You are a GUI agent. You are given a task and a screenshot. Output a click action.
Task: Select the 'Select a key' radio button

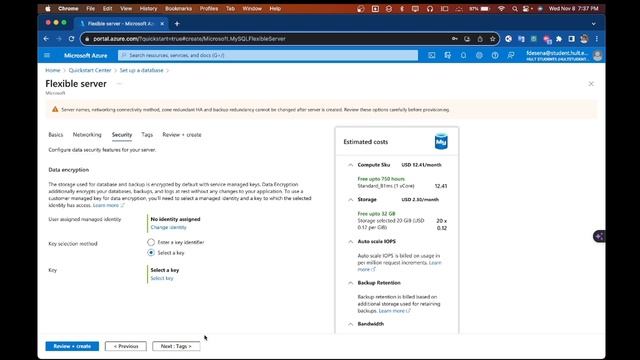coord(151,253)
